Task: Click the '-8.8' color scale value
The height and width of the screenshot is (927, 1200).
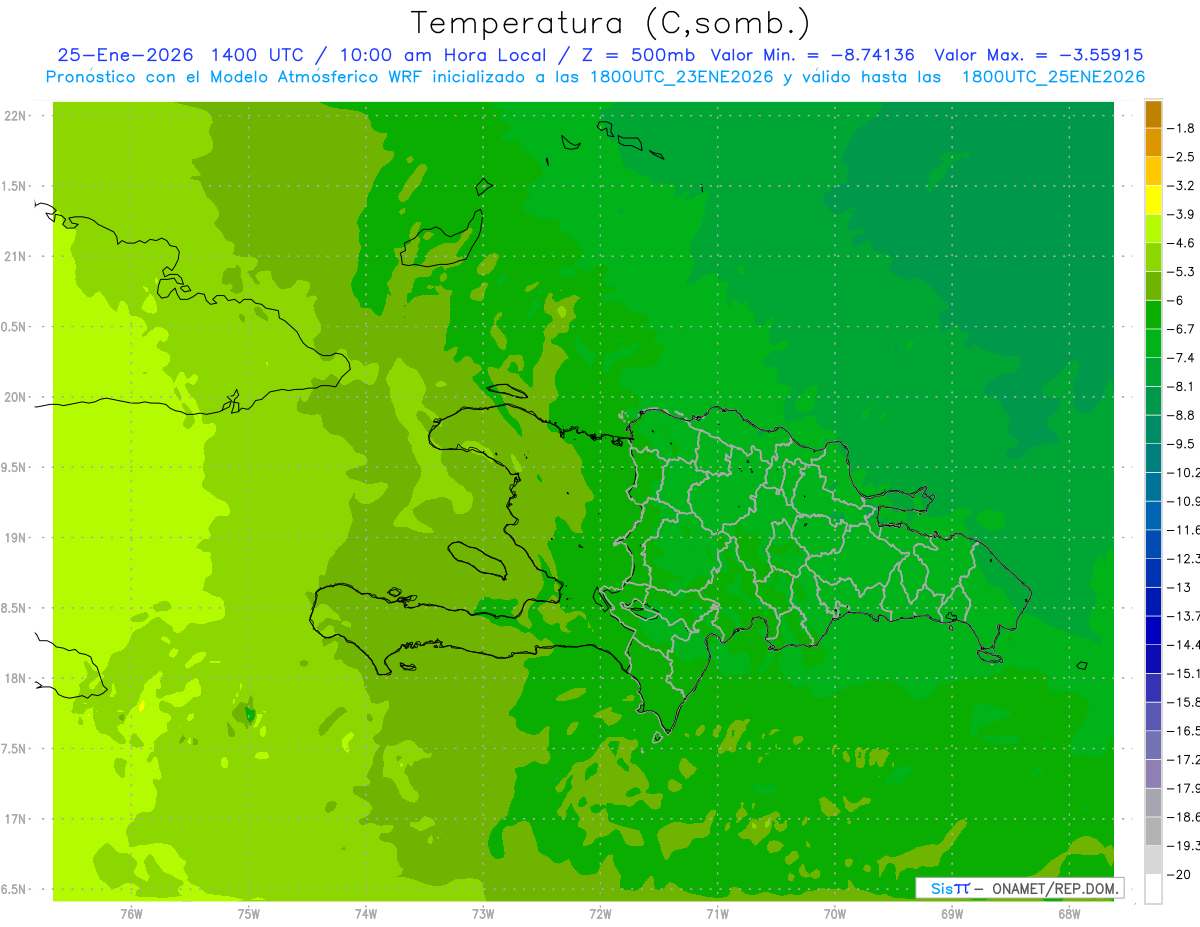Action: (1181, 415)
